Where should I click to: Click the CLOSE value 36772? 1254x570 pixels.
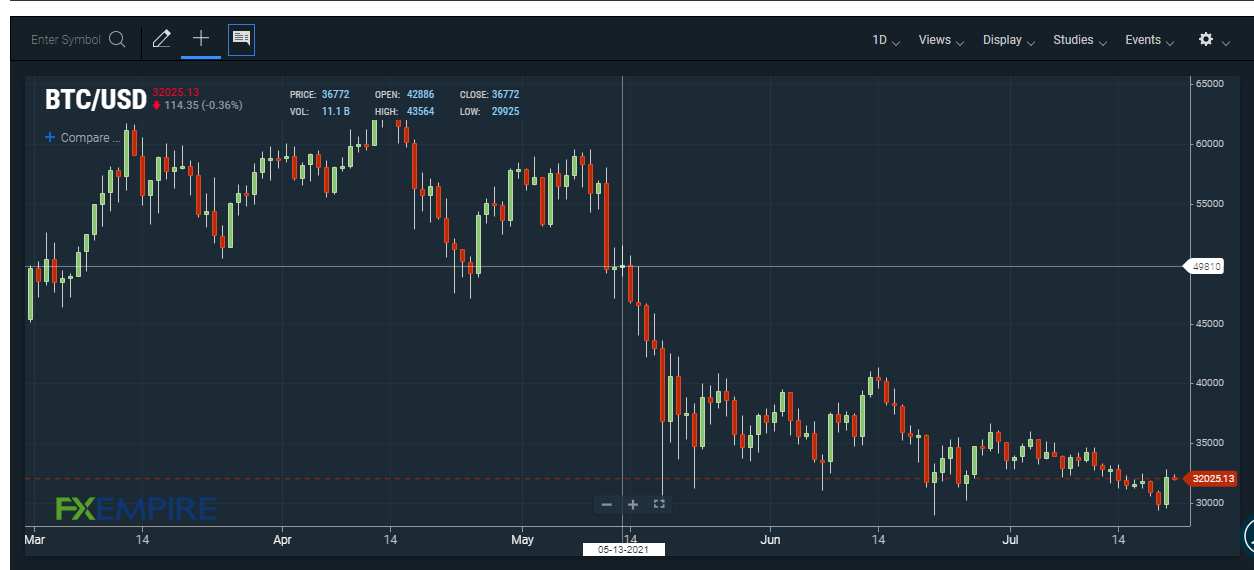[505, 95]
